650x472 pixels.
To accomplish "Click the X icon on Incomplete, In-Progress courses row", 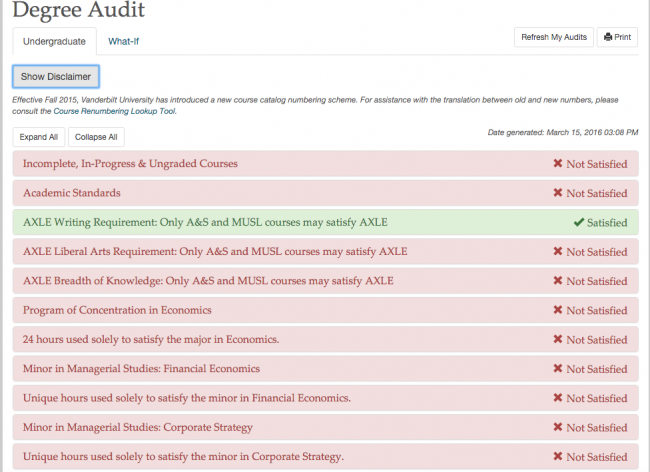I will 557,164.
